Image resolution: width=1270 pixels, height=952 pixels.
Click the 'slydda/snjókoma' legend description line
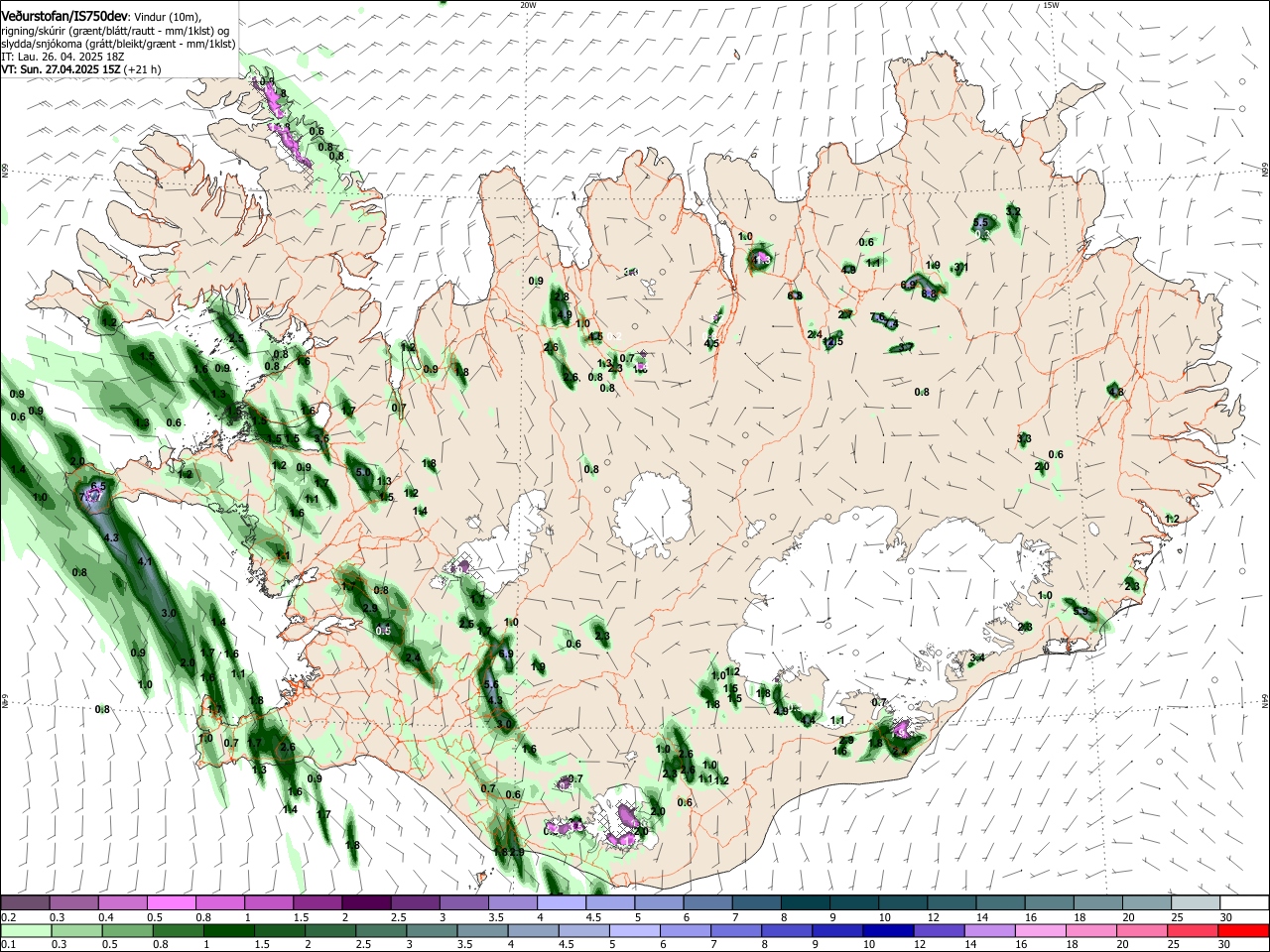point(118,44)
